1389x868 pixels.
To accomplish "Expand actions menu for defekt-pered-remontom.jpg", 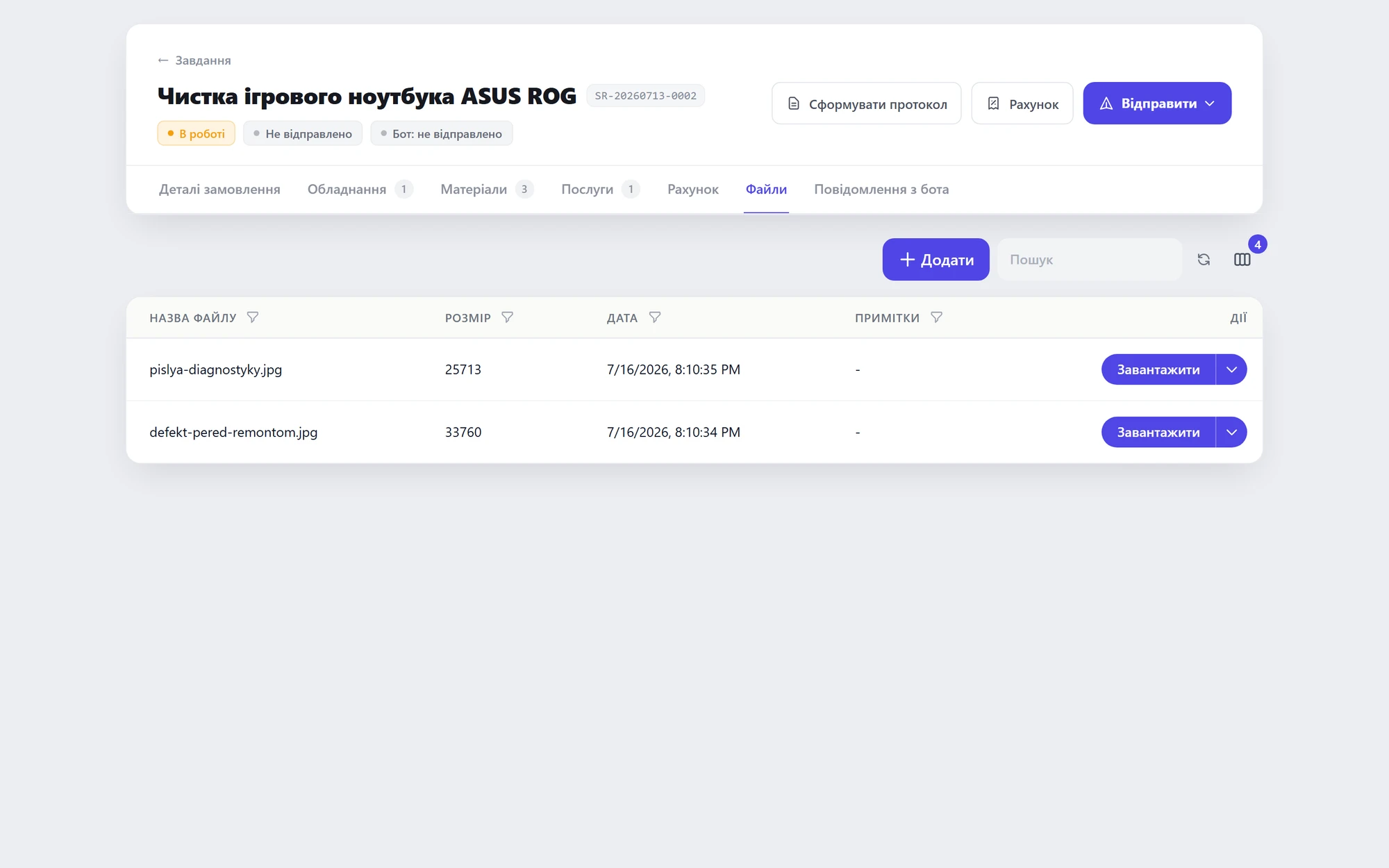I will (x=1231, y=432).
